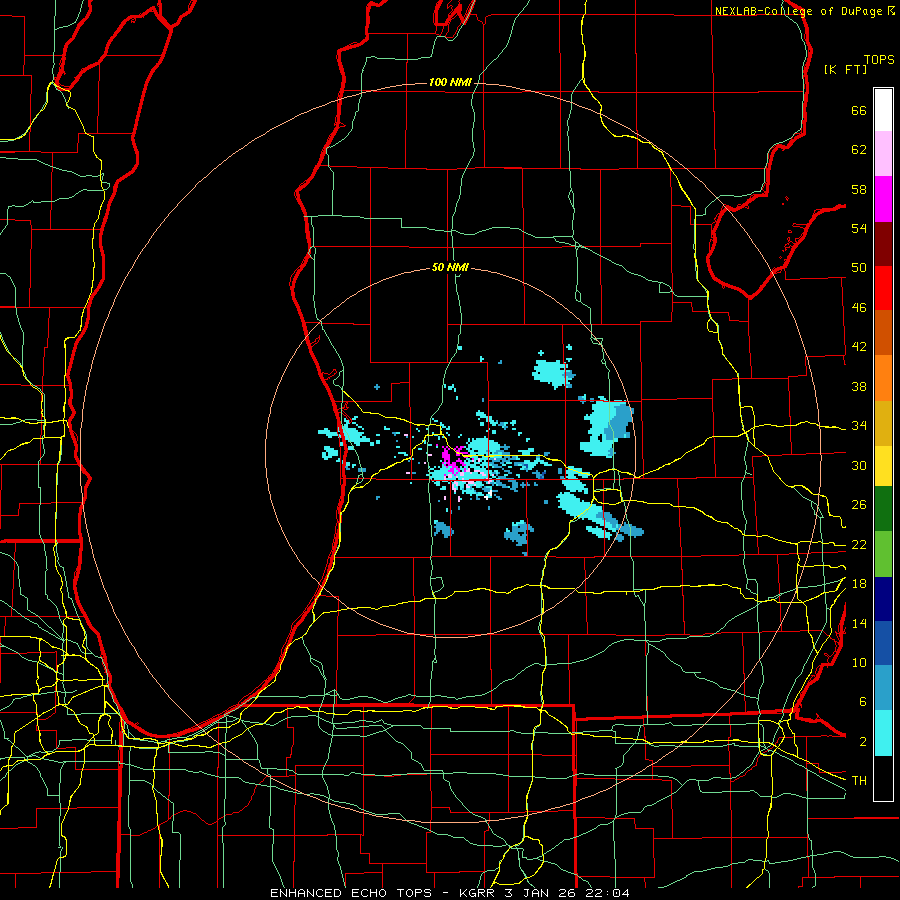Click legend value "46"
This screenshot has width=900, height=900.
point(859,308)
